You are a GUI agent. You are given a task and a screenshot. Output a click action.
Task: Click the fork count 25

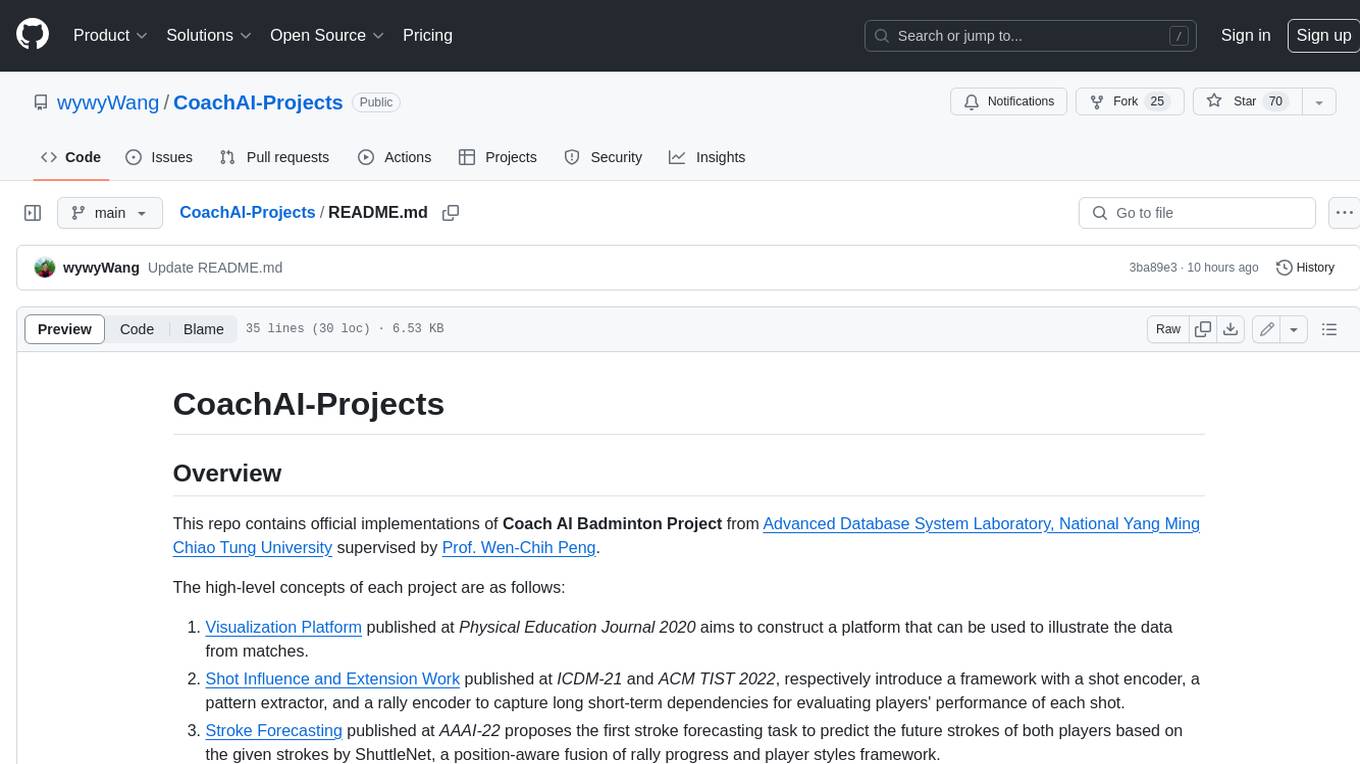[x=1157, y=102]
